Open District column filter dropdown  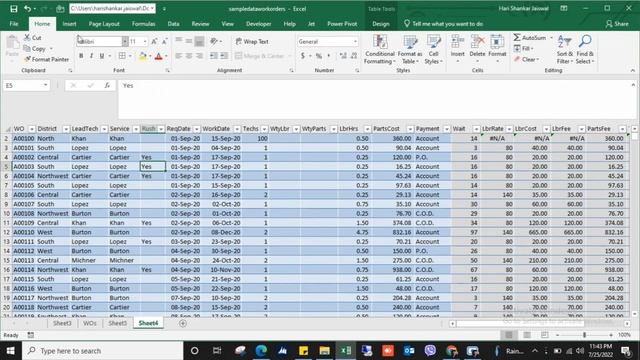66,129
